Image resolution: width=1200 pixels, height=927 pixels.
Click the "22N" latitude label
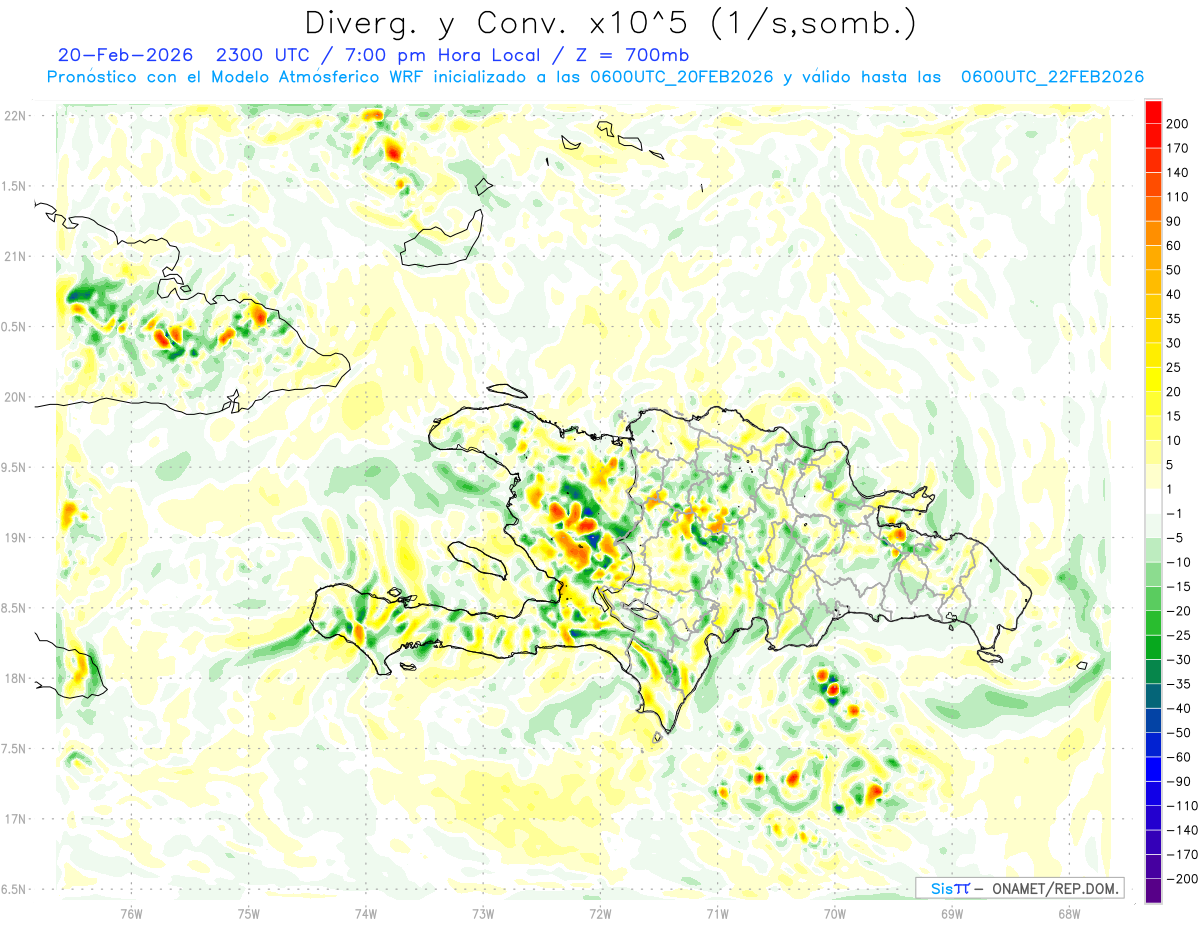(x=16, y=116)
